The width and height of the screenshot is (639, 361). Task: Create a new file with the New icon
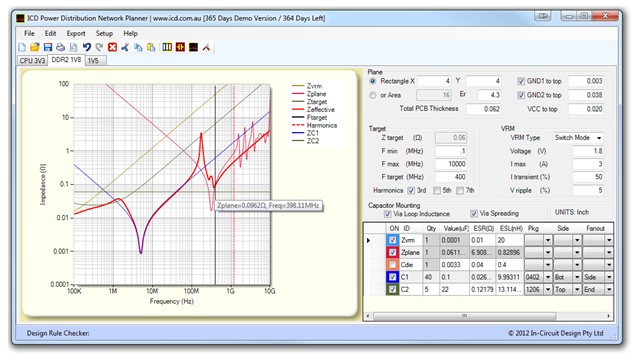[x=22, y=47]
